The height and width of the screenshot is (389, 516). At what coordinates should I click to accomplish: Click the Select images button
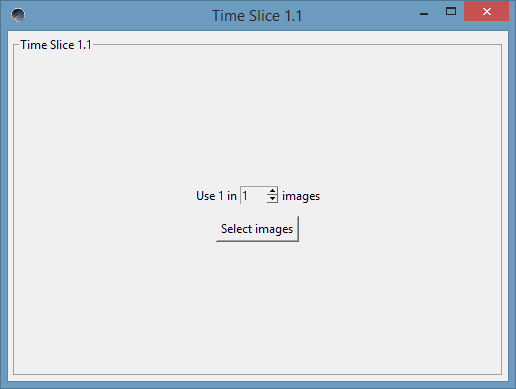pyautogui.click(x=257, y=229)
